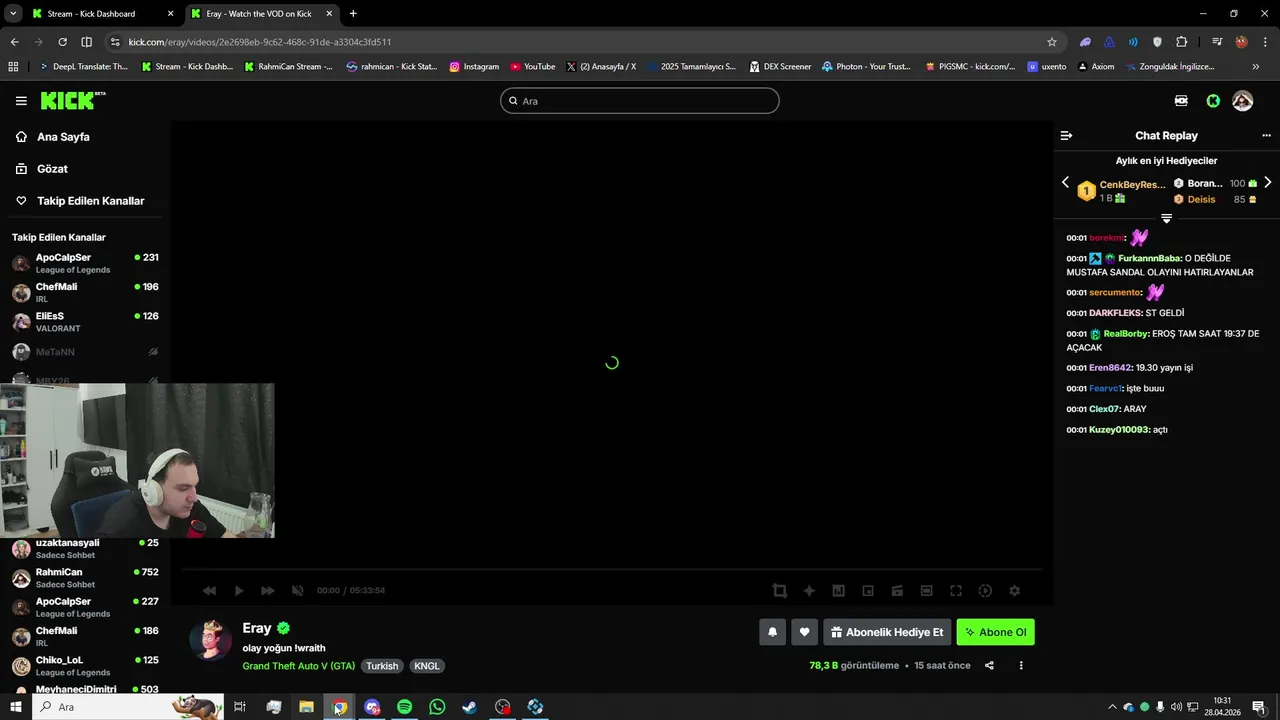Image resolution: width=1280 pixels, height=720 pixels.
Task: Open ApoCalpSer channel with 231 viewers
Action: [85, 263]
